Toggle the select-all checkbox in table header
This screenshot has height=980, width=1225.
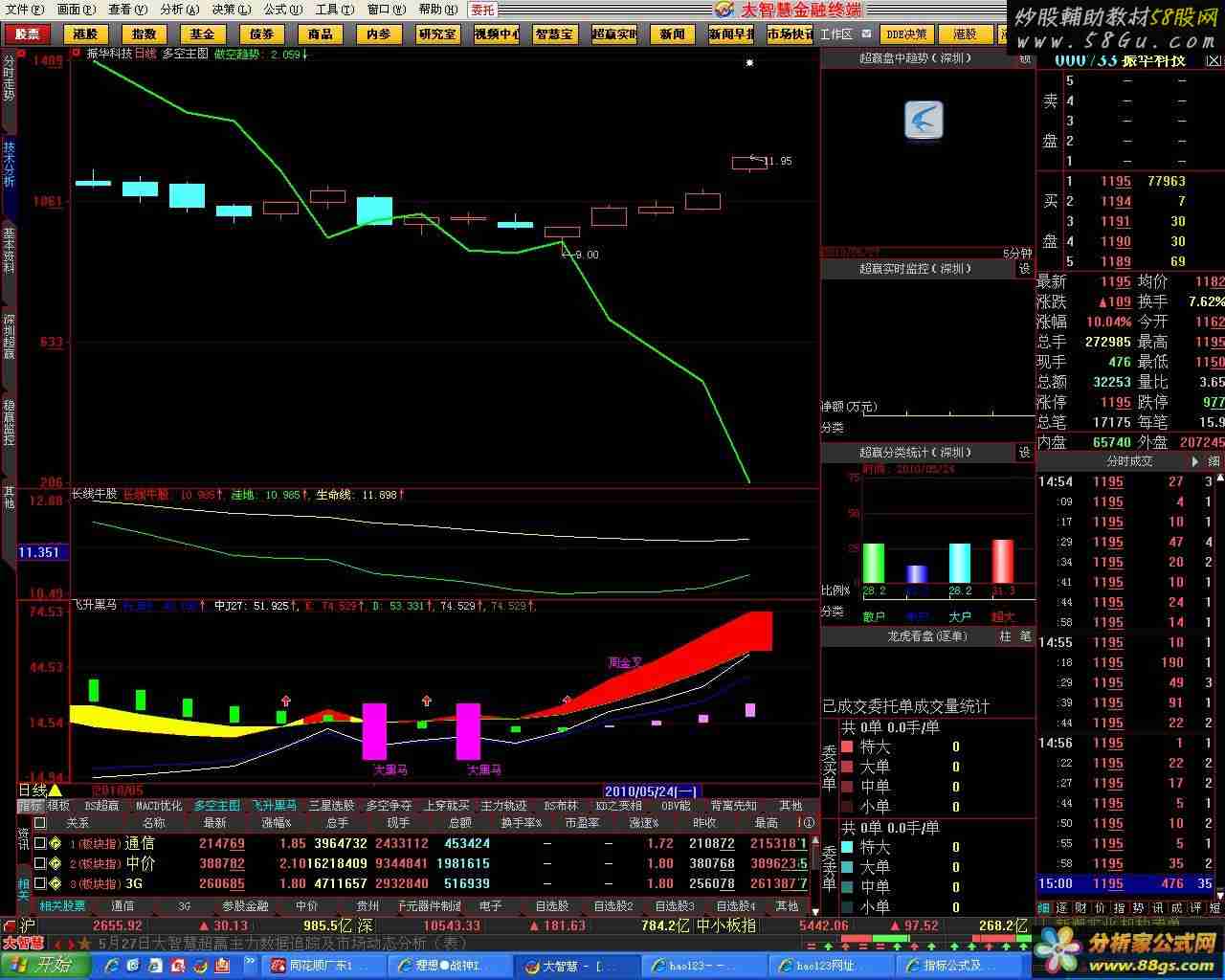coord(39,823)
